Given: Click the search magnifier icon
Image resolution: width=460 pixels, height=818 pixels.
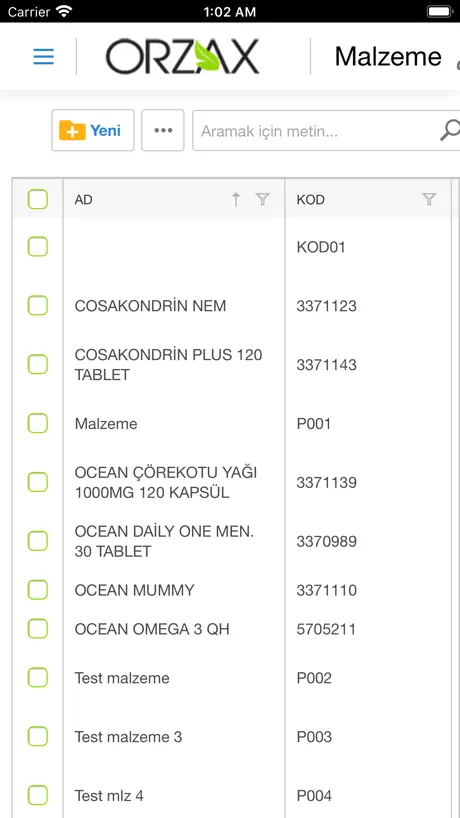Looking at the screenshot, I should [x=450, y=130].
